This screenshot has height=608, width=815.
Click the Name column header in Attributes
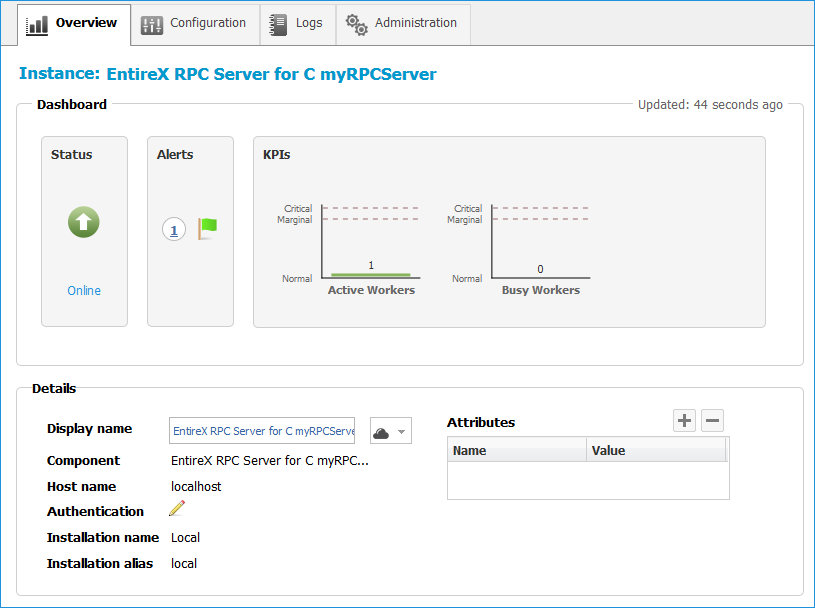tap(517, 450)
